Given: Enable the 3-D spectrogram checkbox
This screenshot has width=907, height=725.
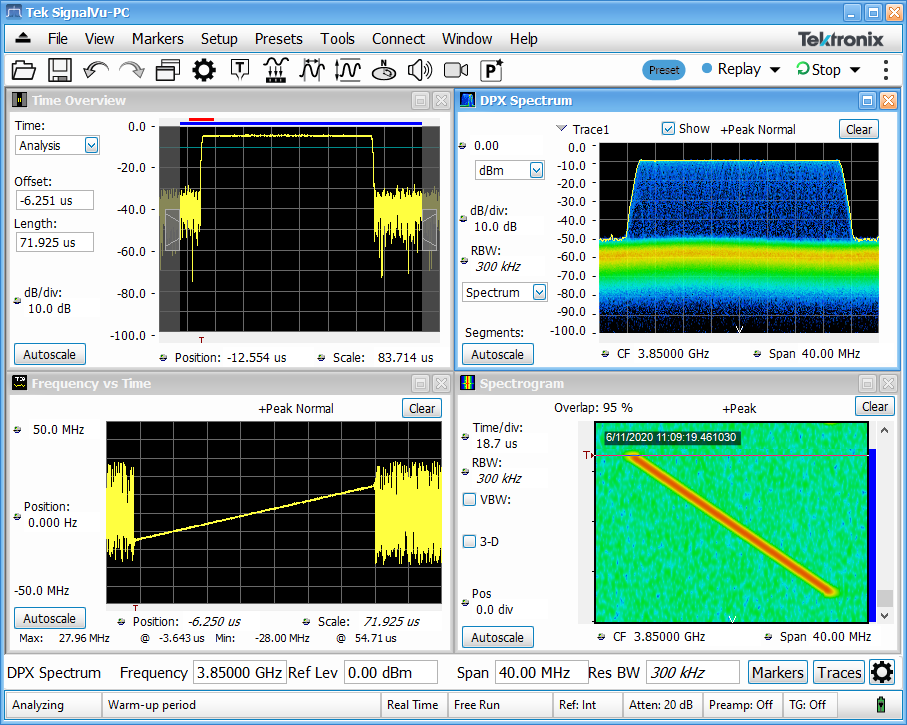Looking at the screenshot, I should tap(470, 541).
